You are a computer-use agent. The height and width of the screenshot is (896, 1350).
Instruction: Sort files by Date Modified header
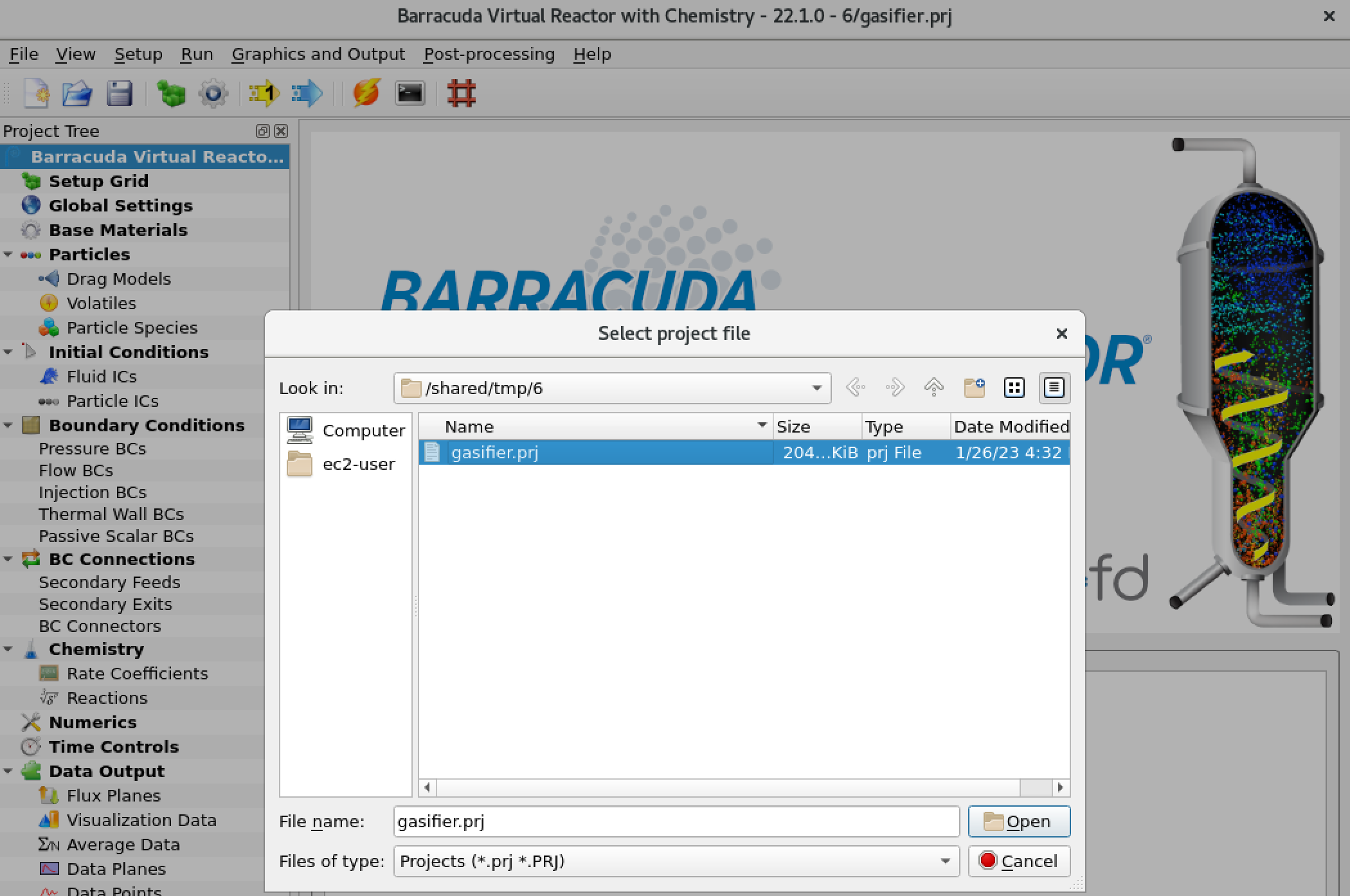(x=1010, y=427)
